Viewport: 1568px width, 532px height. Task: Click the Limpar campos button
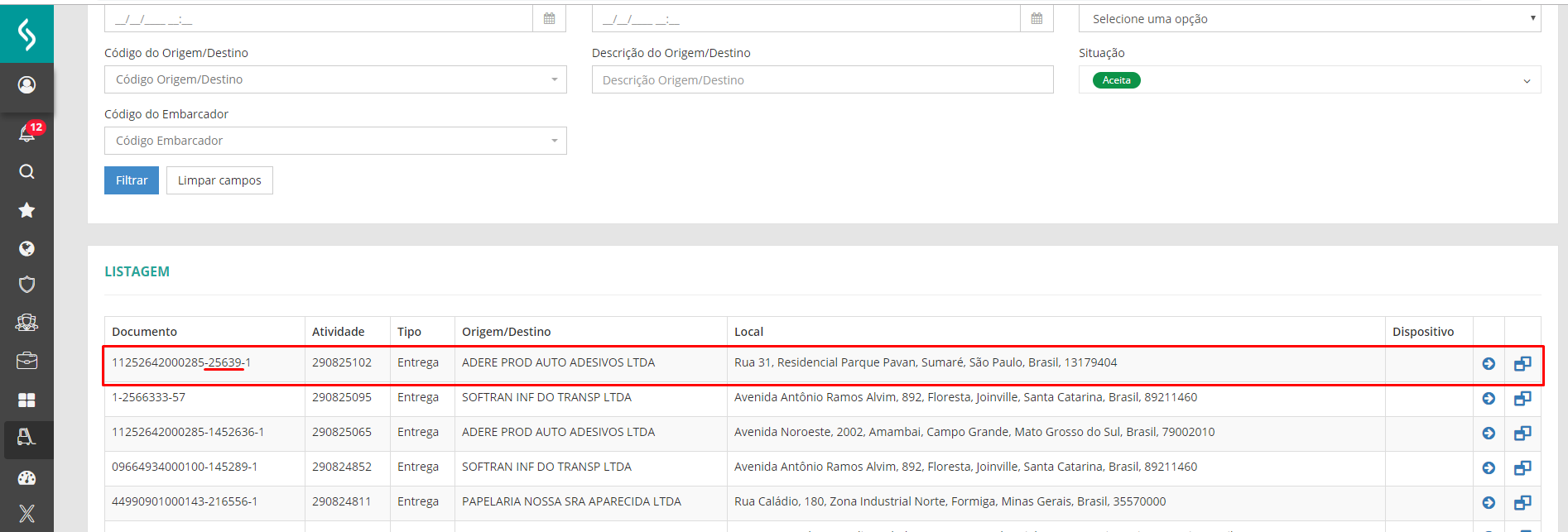(219, 180)
